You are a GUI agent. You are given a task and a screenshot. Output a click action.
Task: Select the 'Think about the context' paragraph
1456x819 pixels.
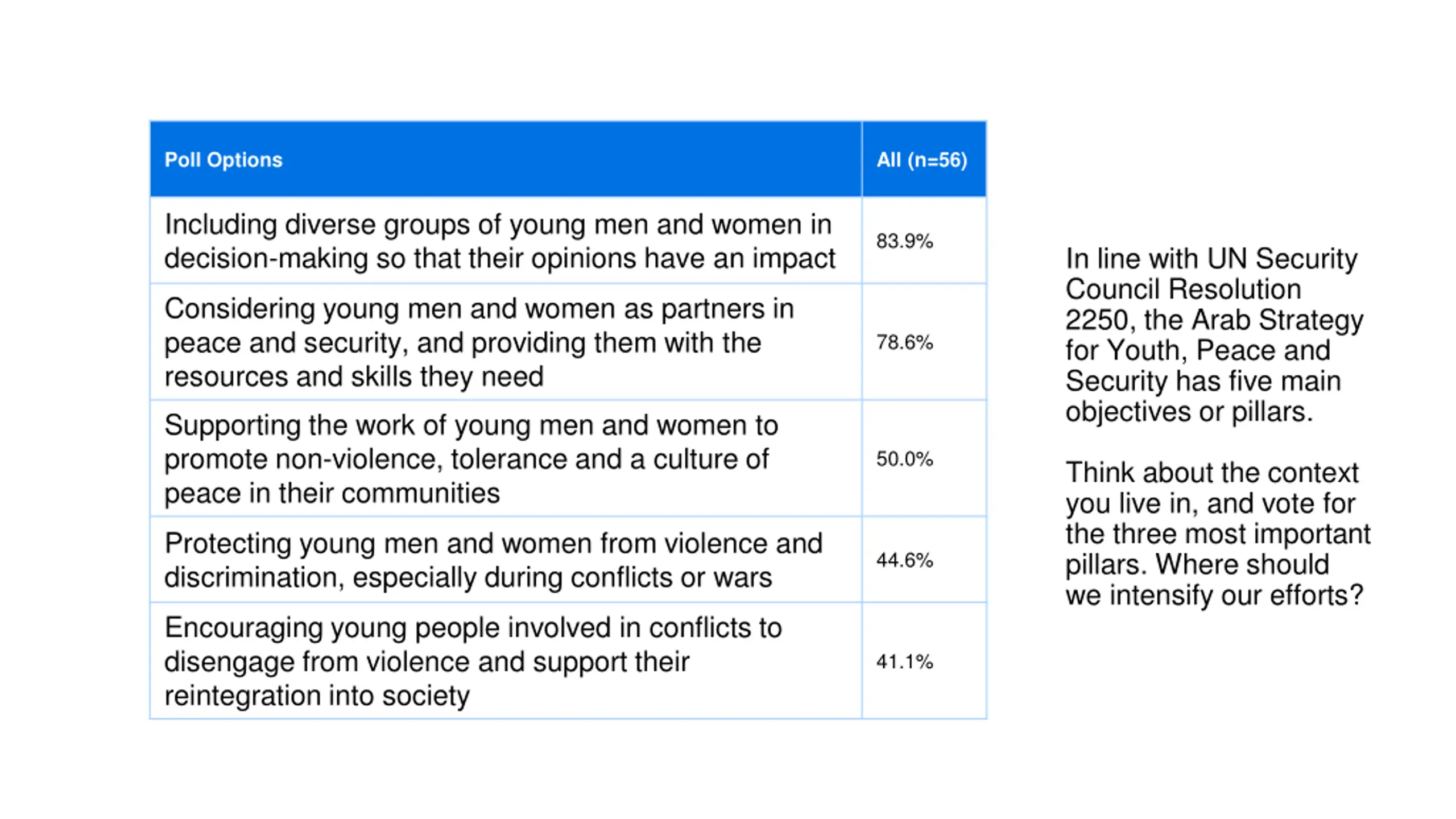pyautogui.click(x=1217, y=533)
